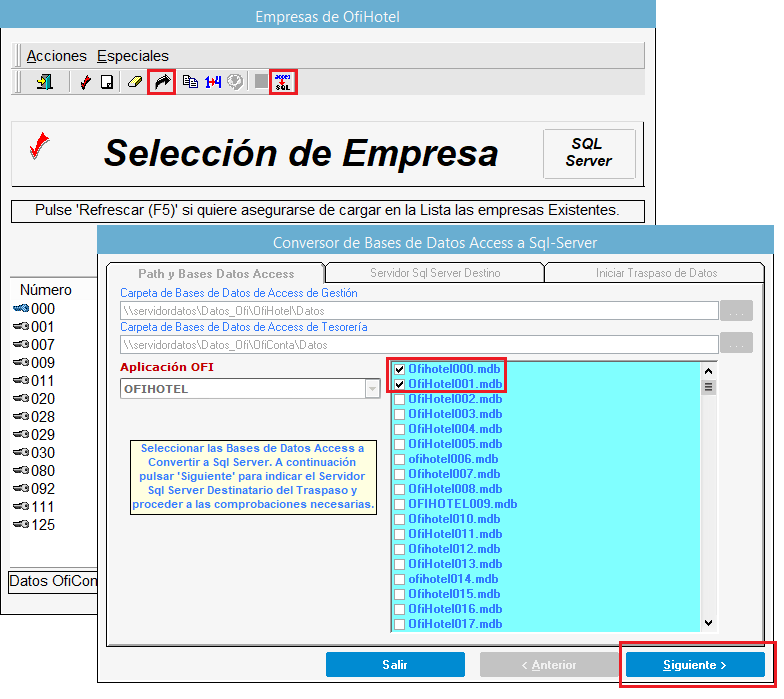Click the red checkmark select toolbar icon

(86, 82)
